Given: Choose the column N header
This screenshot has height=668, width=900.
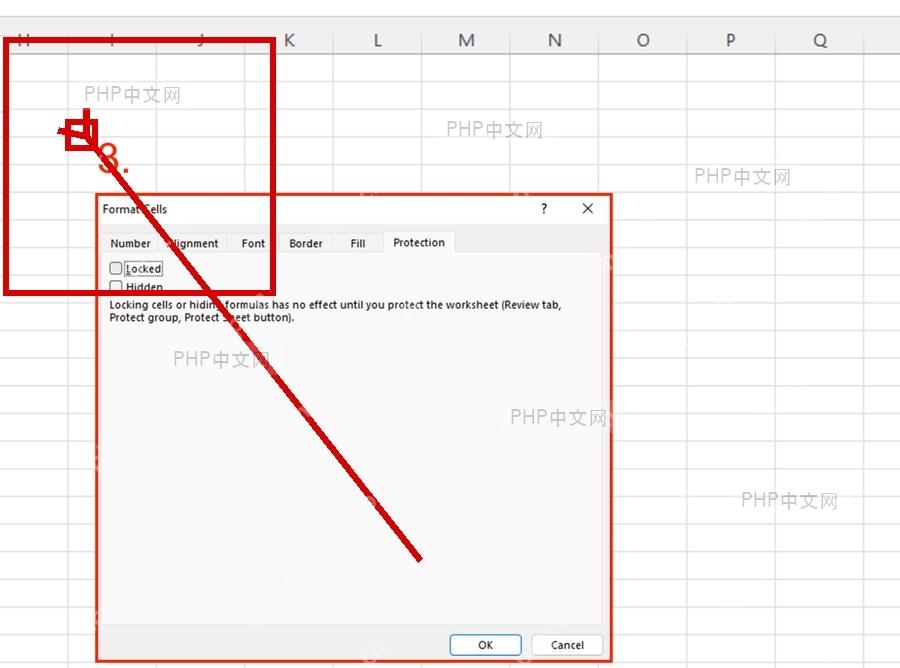Looking at the screenshot, I should click(554, 40).
